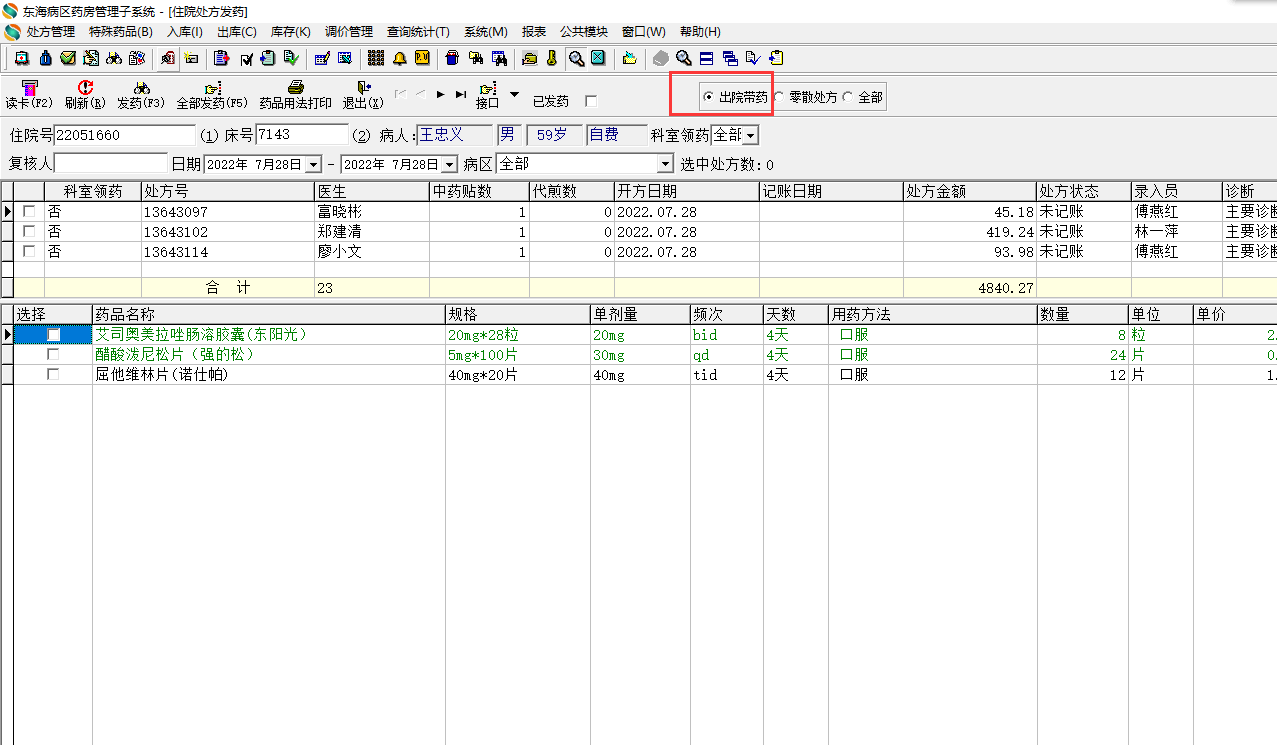1277x745 pixels.
Task: Open the 帮助(H) menu
Action: (x=700, y=32)
